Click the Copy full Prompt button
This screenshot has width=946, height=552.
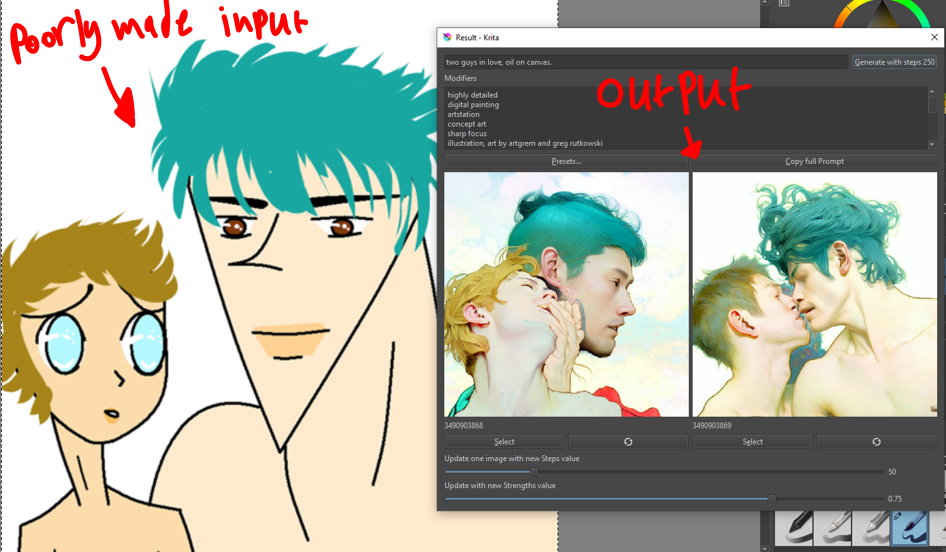point(814,161)
